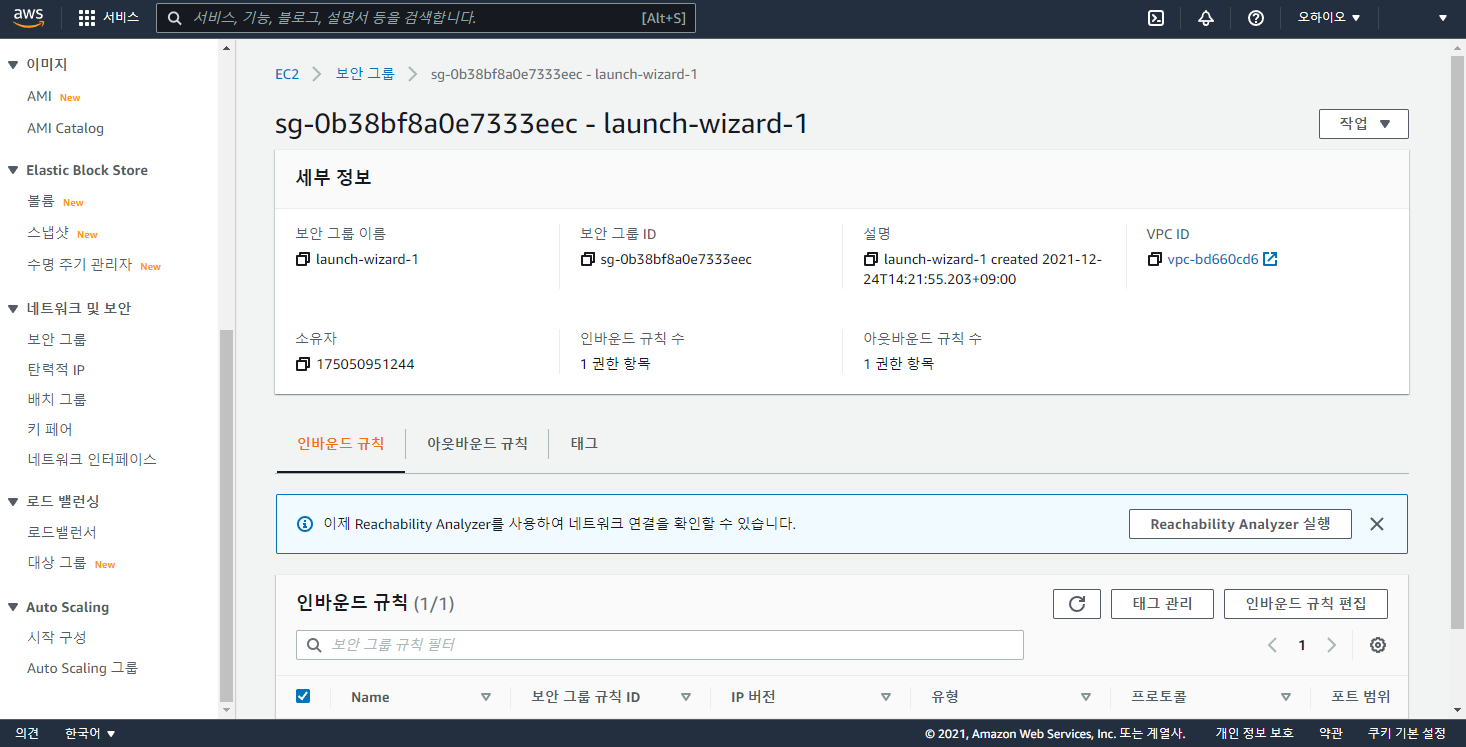
Task: Collapse the 로드 밸런싱 section
Action: (13, 502)
